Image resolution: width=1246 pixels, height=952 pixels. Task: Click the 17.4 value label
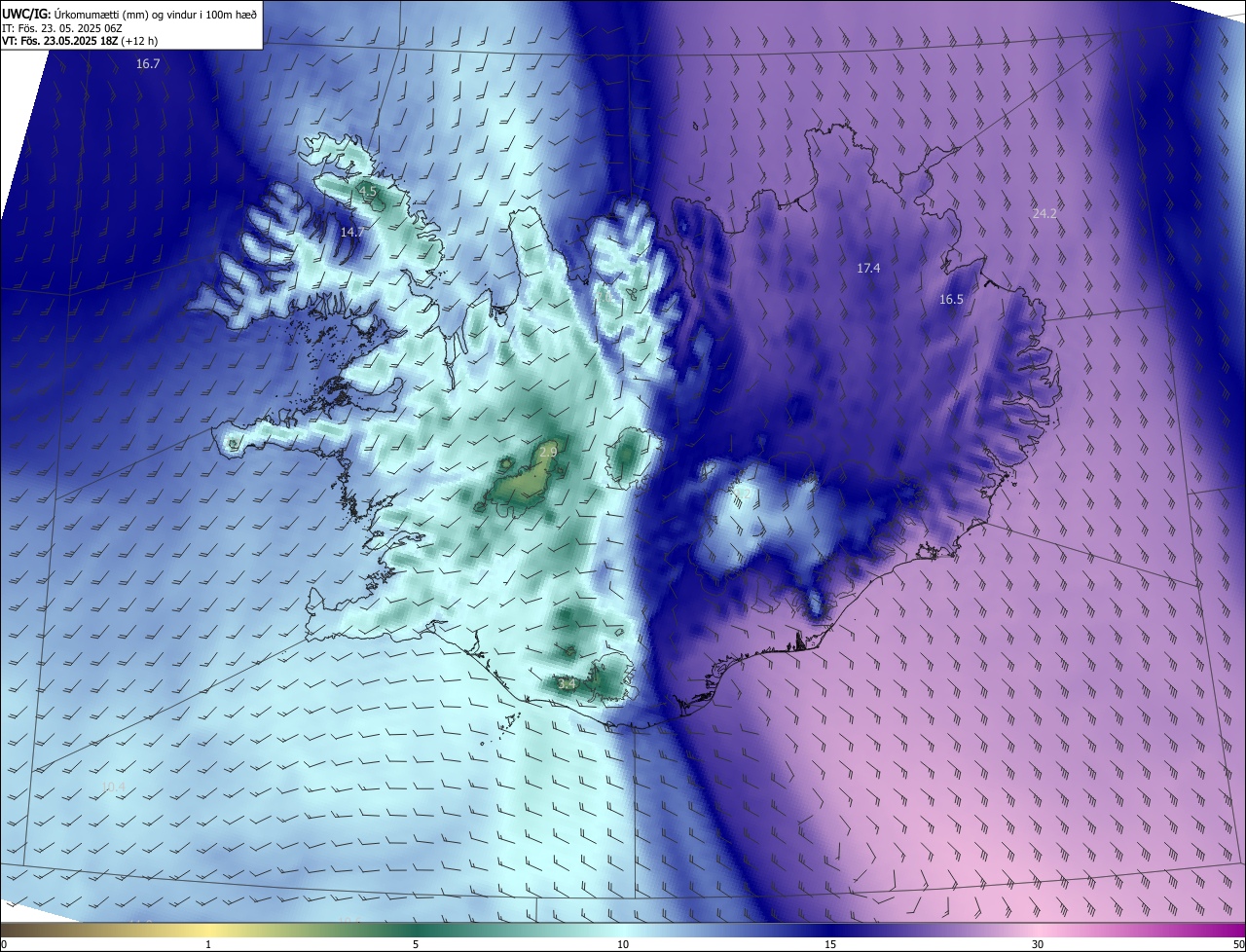(x=868, y=268)
